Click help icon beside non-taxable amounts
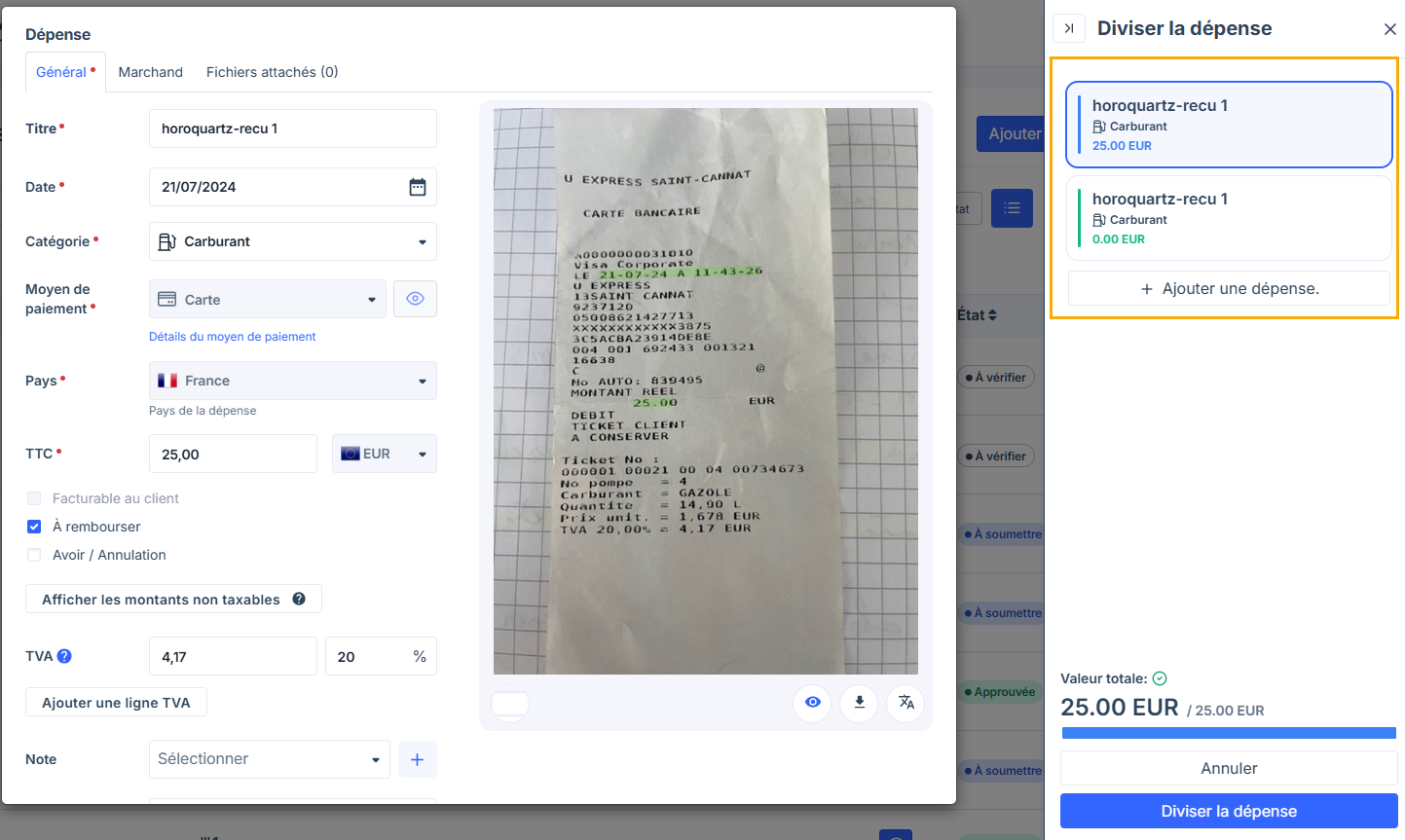The width and height of the screenshot is (1405, 840). (x=299, y=599)
